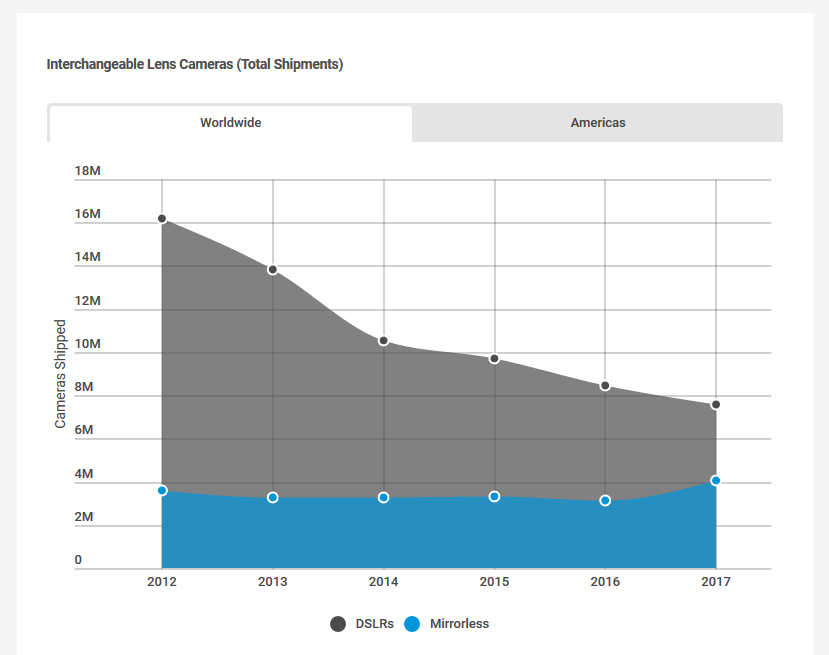This screenshot has width=829, height=655.
Task: Click the 2013 Mirrorless data point
Action: (273, 497)
